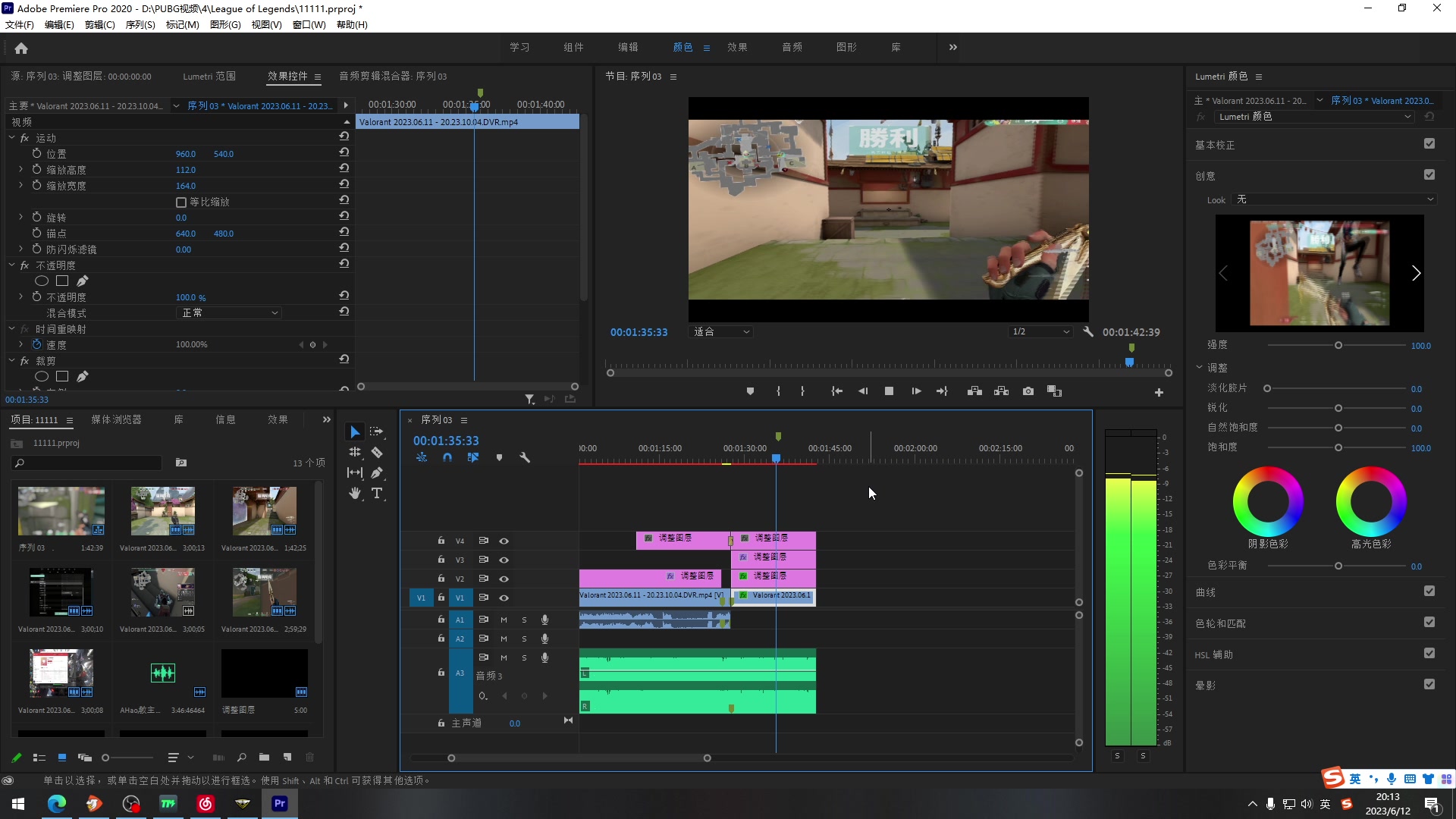1456x819 pixels.
Task: Add marker in timeline header
Action: (499, 457)
